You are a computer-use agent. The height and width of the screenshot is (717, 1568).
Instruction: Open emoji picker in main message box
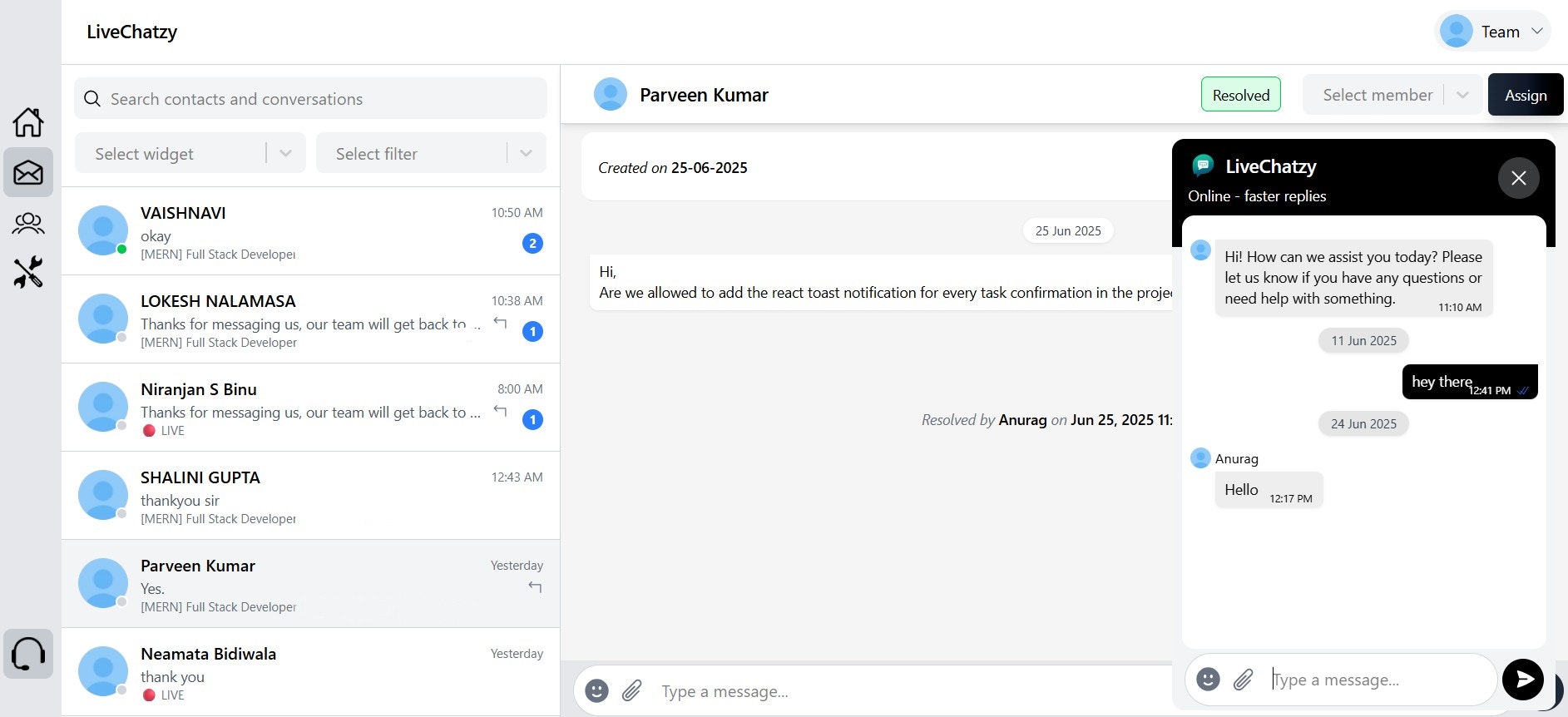coord(596,690)
